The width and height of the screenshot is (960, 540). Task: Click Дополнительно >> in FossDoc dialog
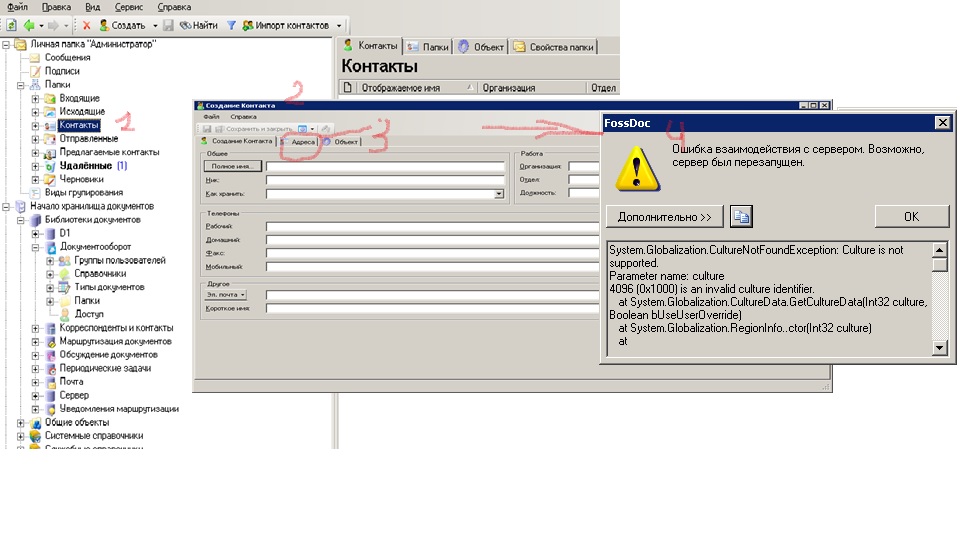(665, 217)
